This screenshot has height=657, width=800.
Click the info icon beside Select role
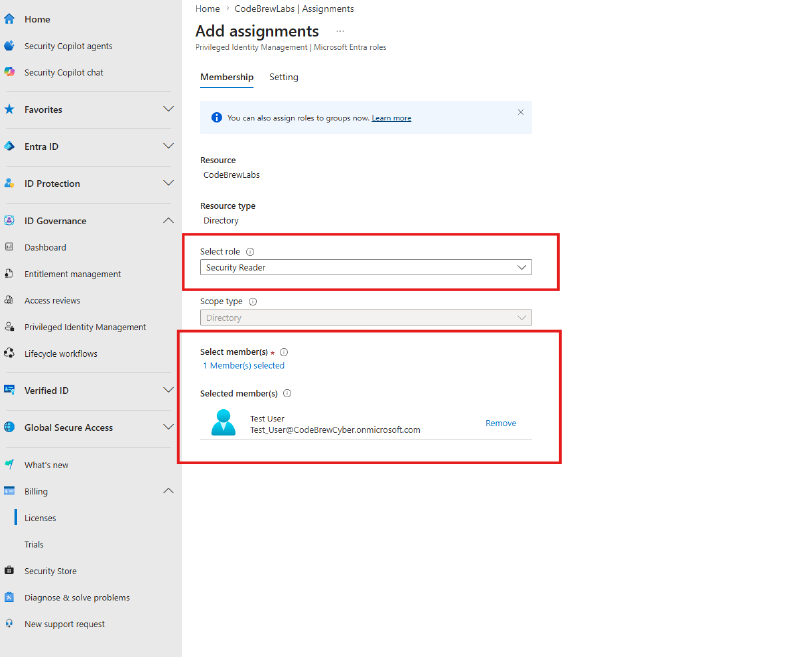click(x=250, y=251)
